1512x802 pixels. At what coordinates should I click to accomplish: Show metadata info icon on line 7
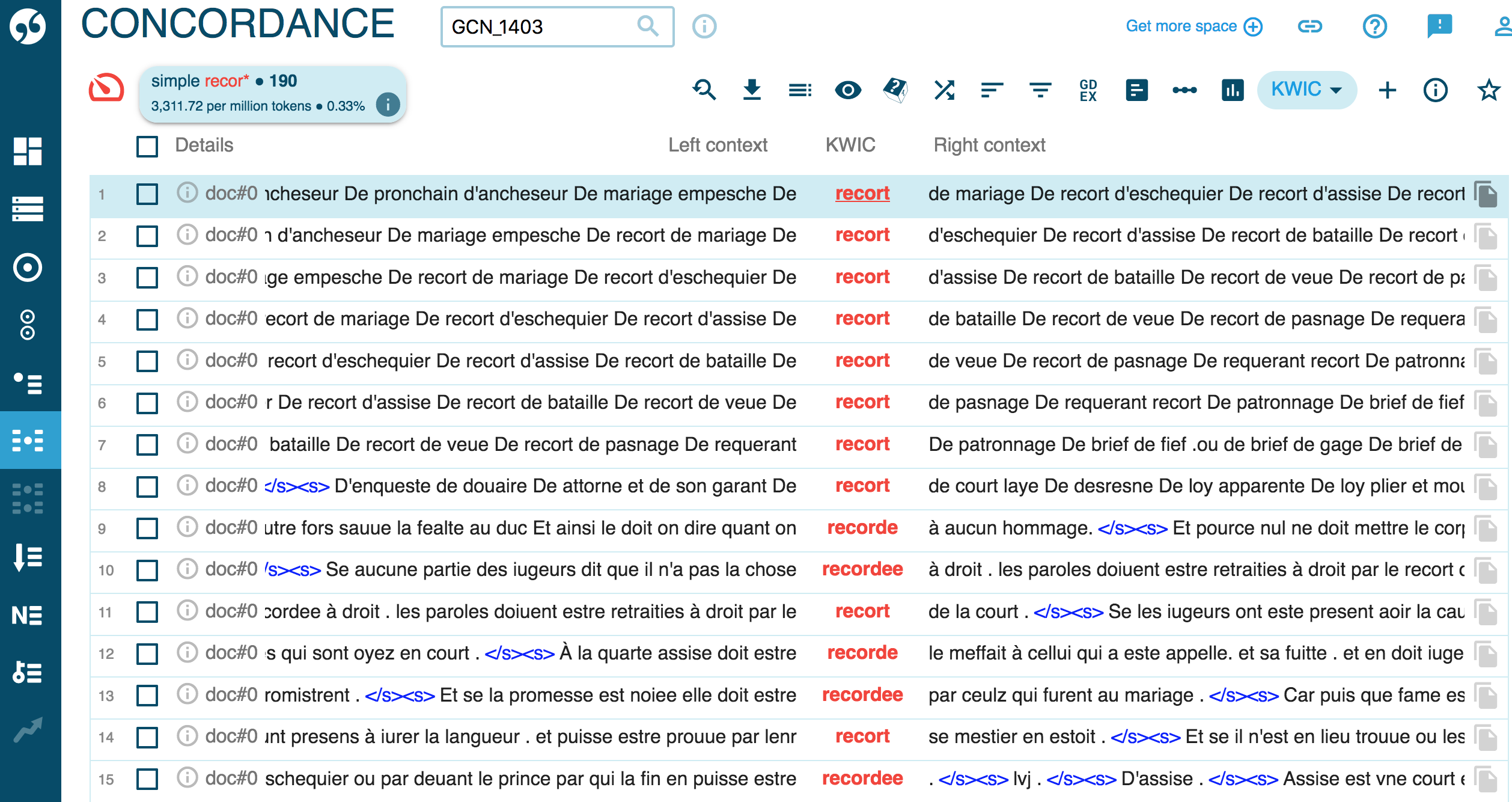187,443
